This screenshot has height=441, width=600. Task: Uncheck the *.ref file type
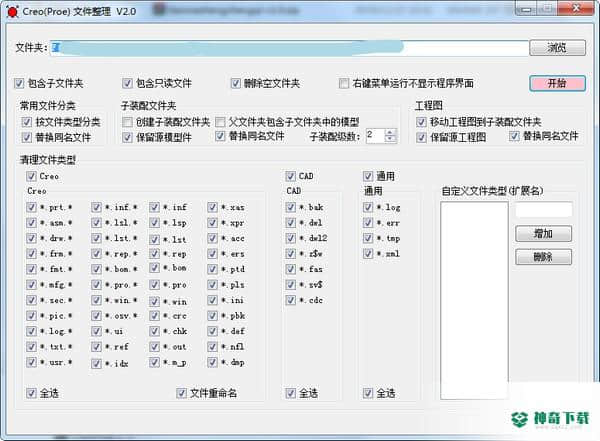tap(96, 346)
